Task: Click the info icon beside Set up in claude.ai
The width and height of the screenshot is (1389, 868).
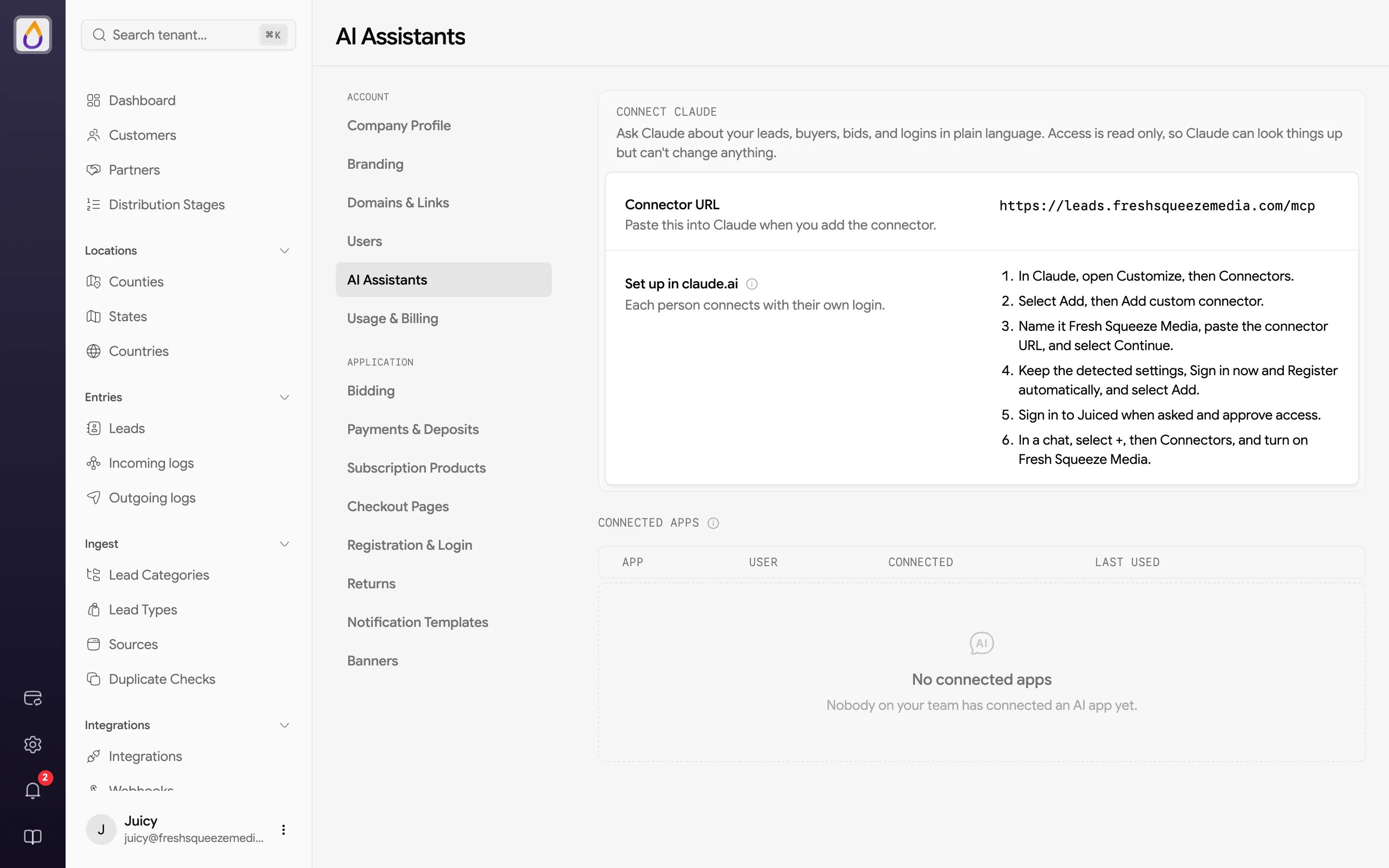Action: click(751, 284)
